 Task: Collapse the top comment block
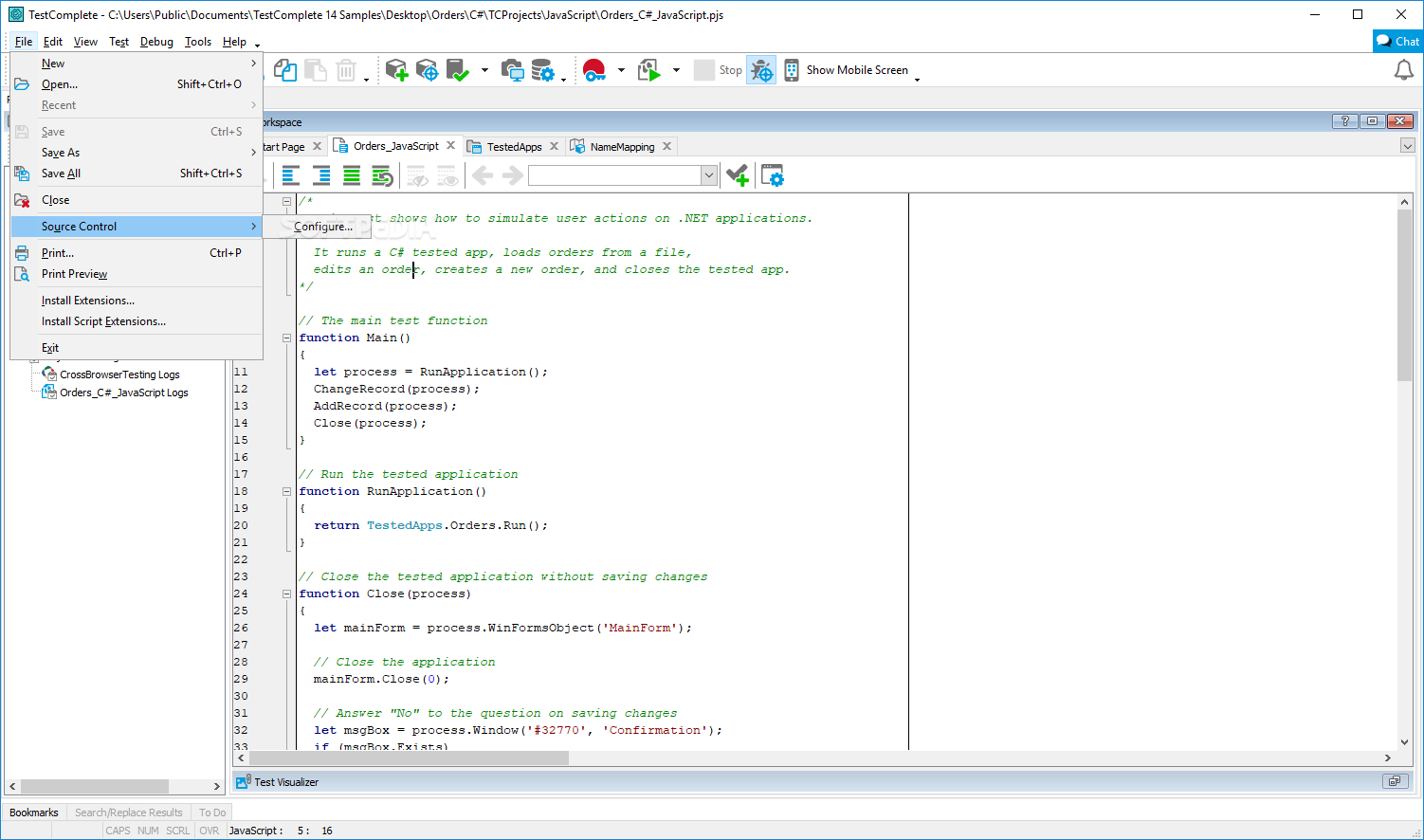click(286, 201)
